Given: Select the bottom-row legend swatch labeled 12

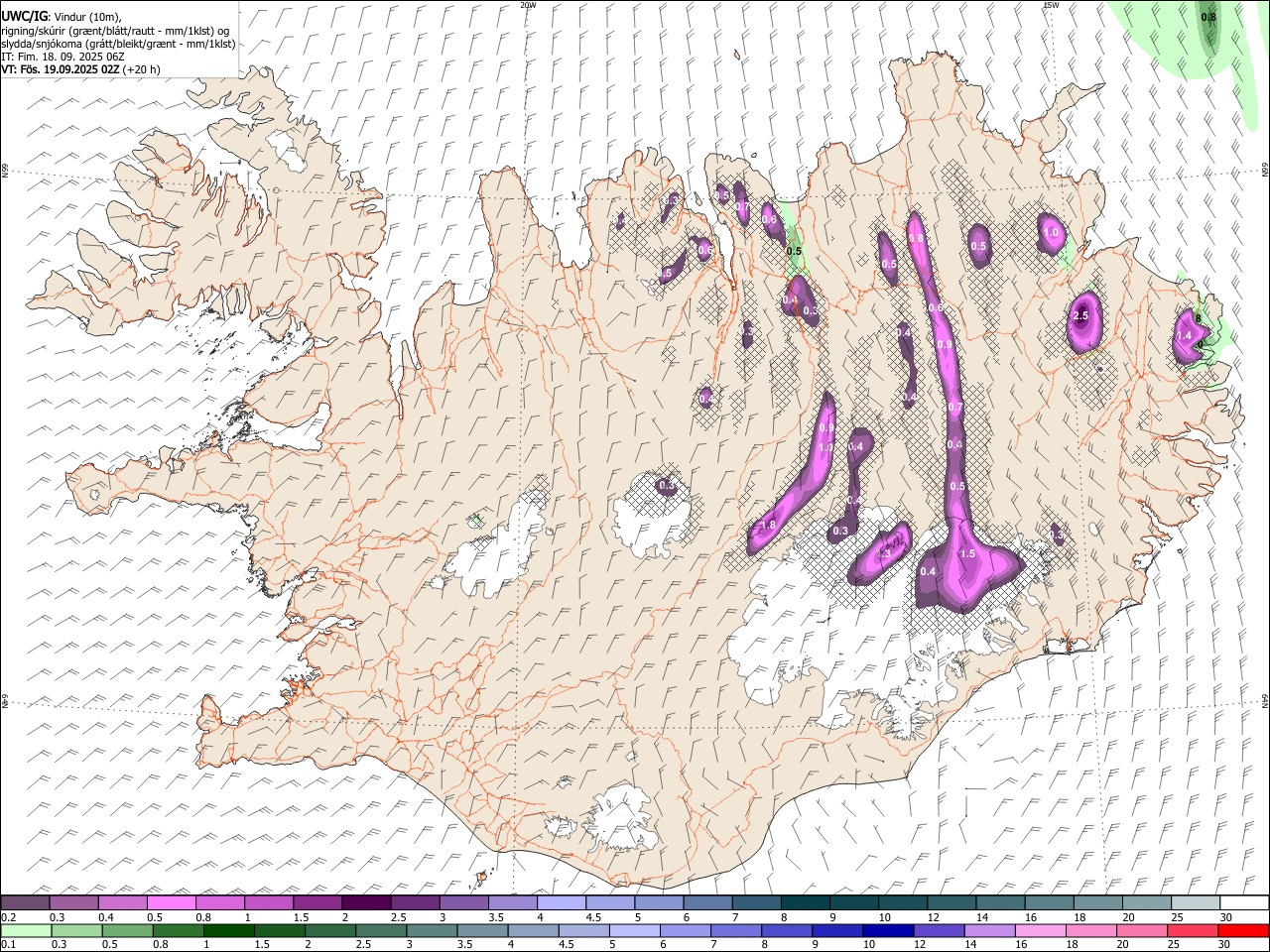Looking at the screenshot, I should click(x=938, y=930).
